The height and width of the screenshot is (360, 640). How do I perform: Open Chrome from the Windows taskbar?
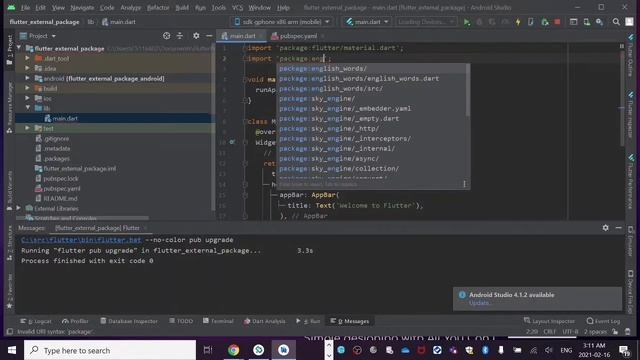[x=233, y=350]
